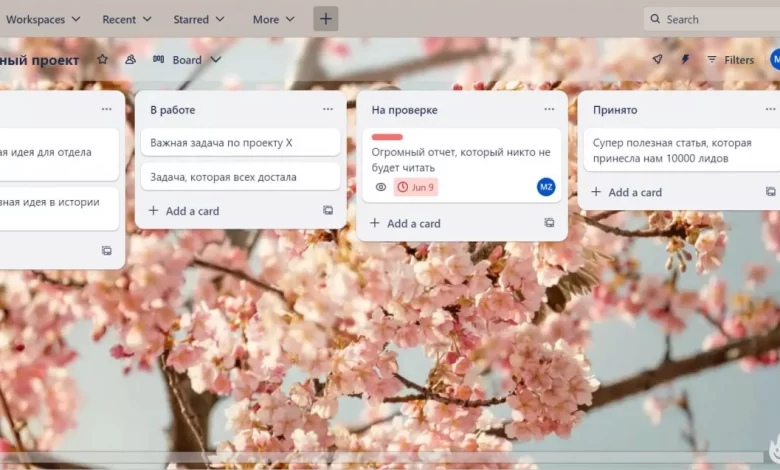Toggle the Jun 9 due date badge
The image size is (780, 470).
click(x=415, y=187)
